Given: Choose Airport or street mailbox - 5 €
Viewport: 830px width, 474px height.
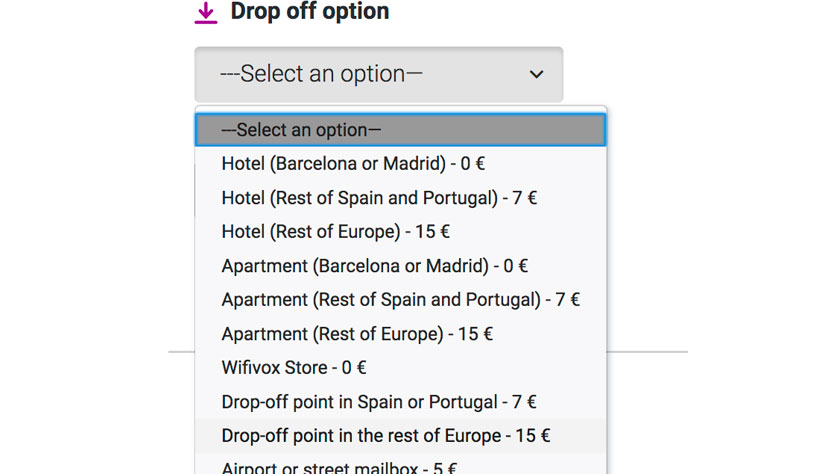Looking at the screenshot, I should pos(400,466).
